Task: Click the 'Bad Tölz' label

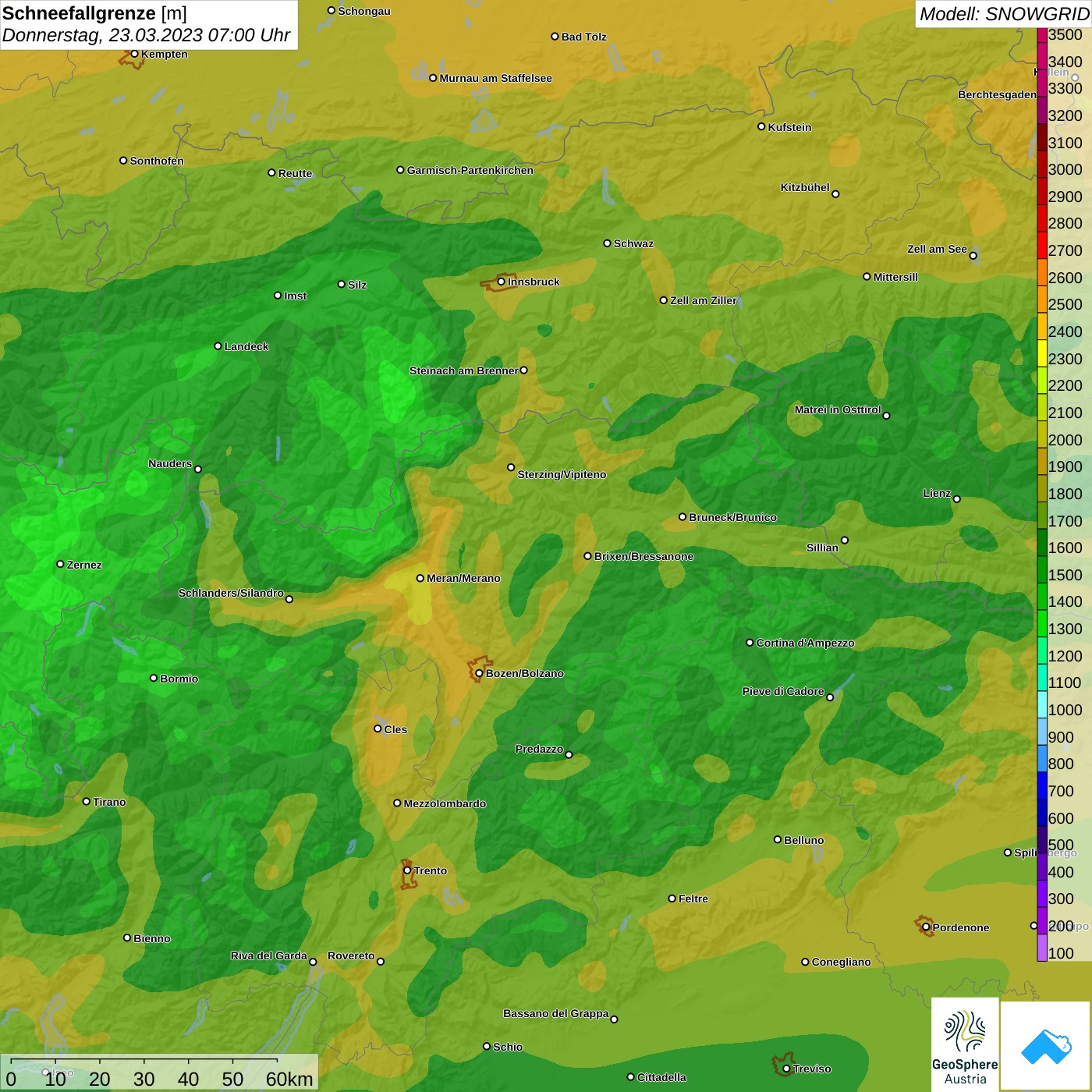Action: coord(584,37)
